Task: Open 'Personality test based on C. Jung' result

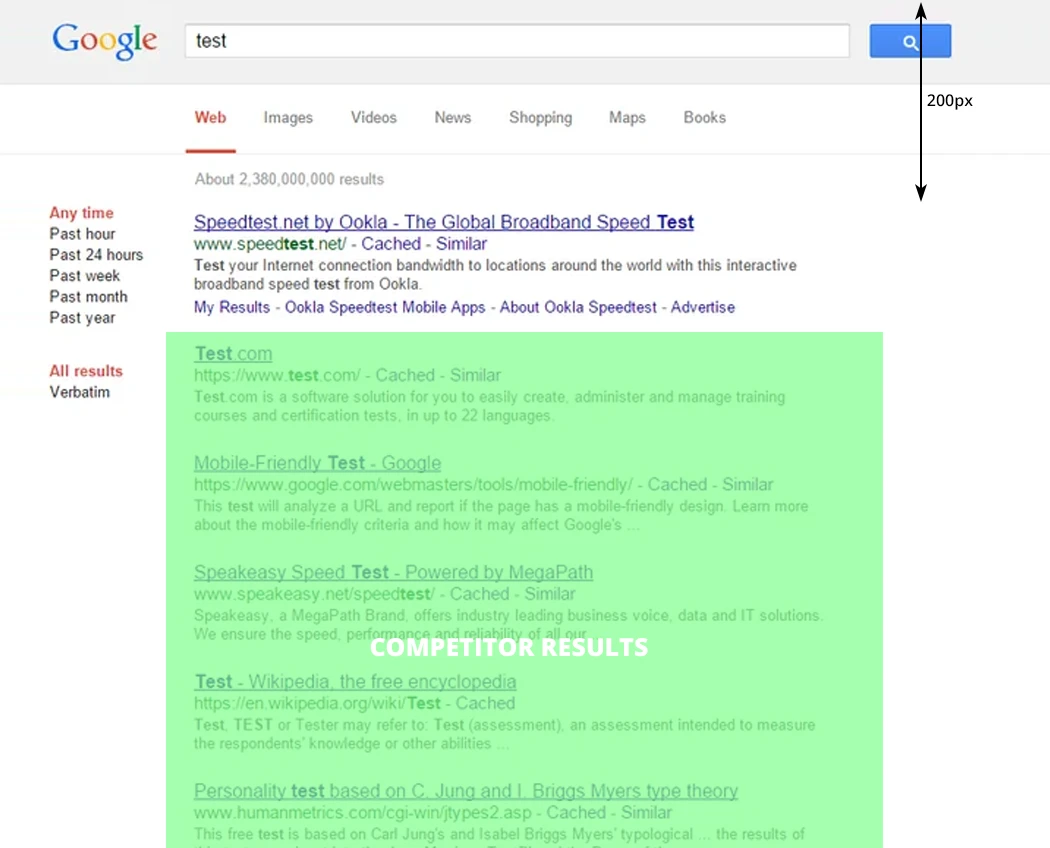Action: click(466, 791)
